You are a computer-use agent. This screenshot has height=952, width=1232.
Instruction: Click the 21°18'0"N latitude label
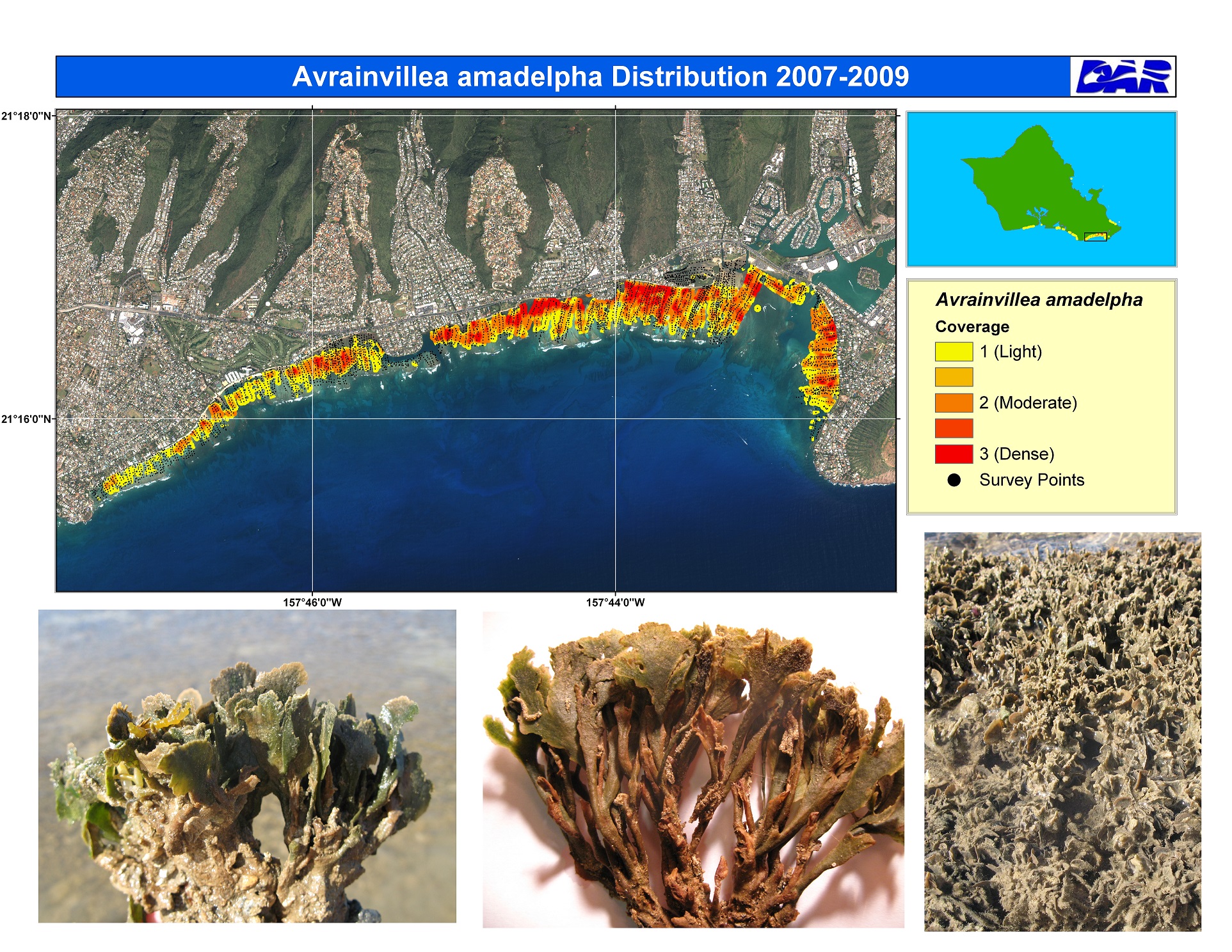pos(26,116)
